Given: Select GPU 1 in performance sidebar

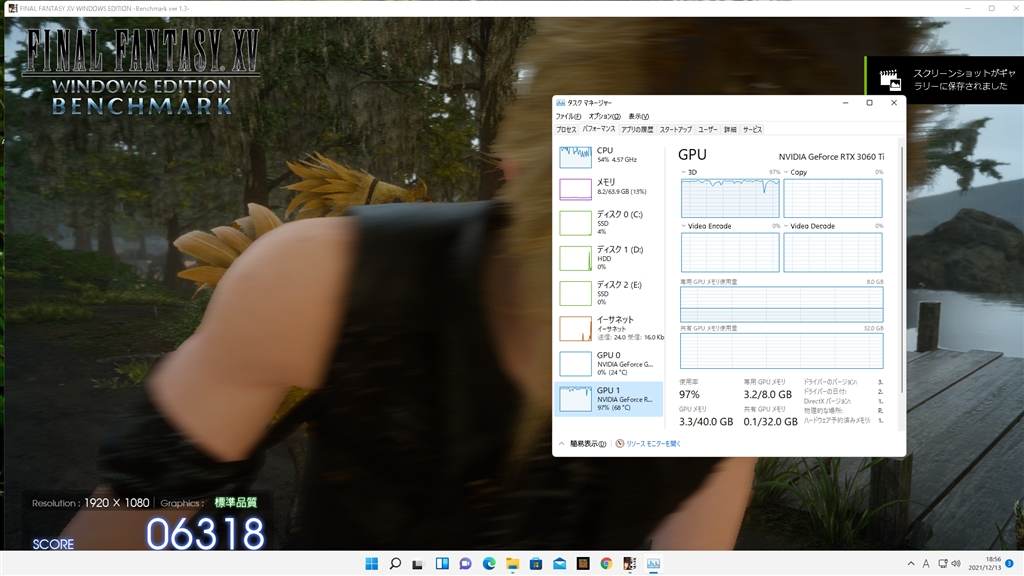Looking at the screenshot, I should click(x=609, y=399).
